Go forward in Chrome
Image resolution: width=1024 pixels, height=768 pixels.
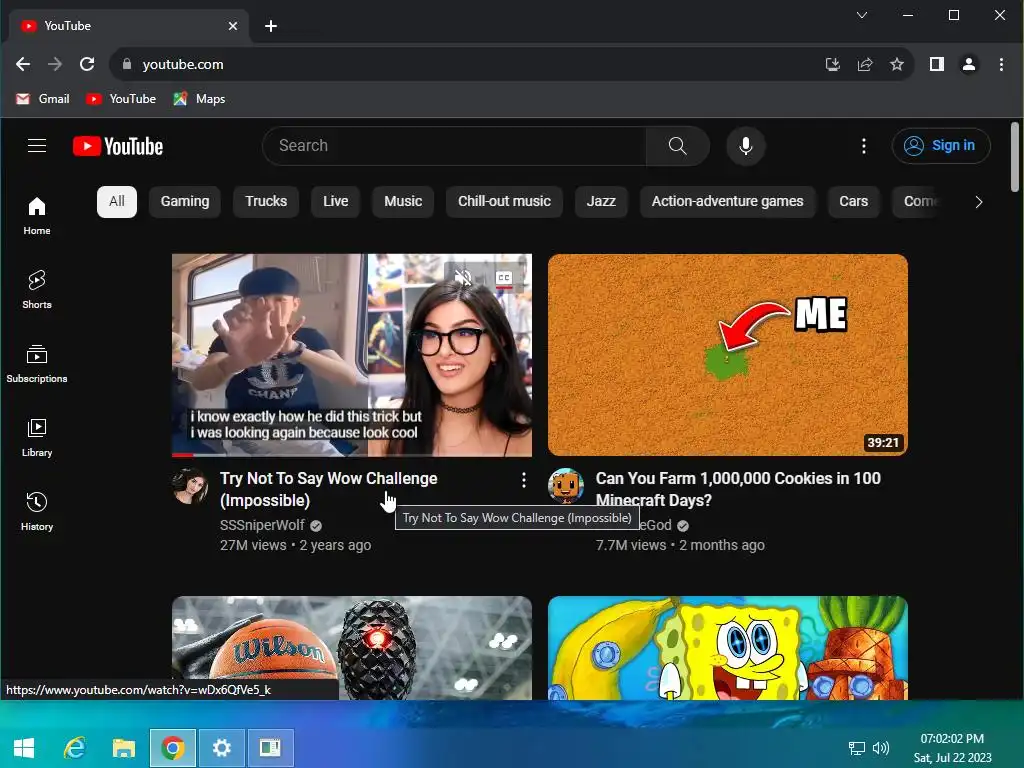(55, 64)
